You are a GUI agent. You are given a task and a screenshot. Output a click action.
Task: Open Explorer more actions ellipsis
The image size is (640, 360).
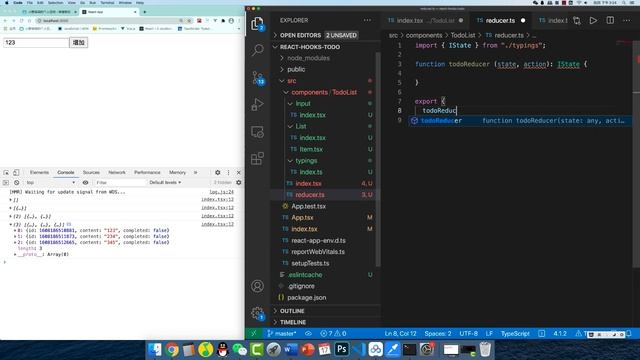[367, 20]
